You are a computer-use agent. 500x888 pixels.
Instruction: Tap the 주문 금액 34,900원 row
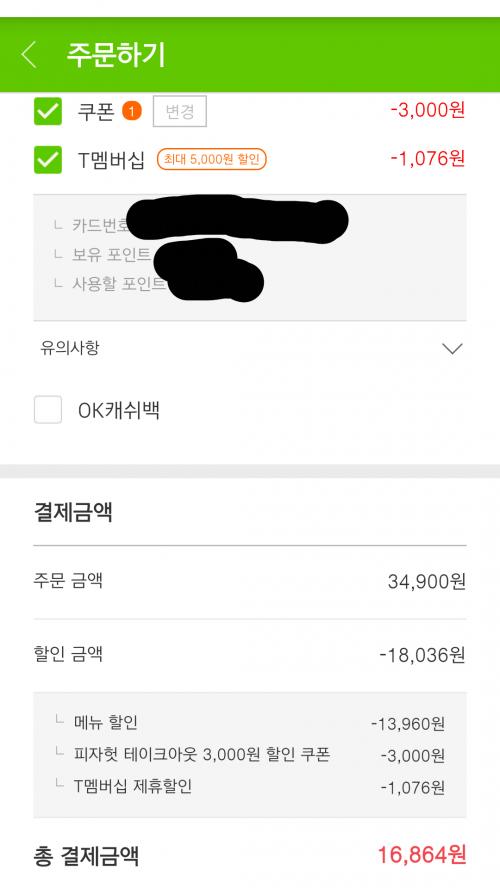point(250,582)
